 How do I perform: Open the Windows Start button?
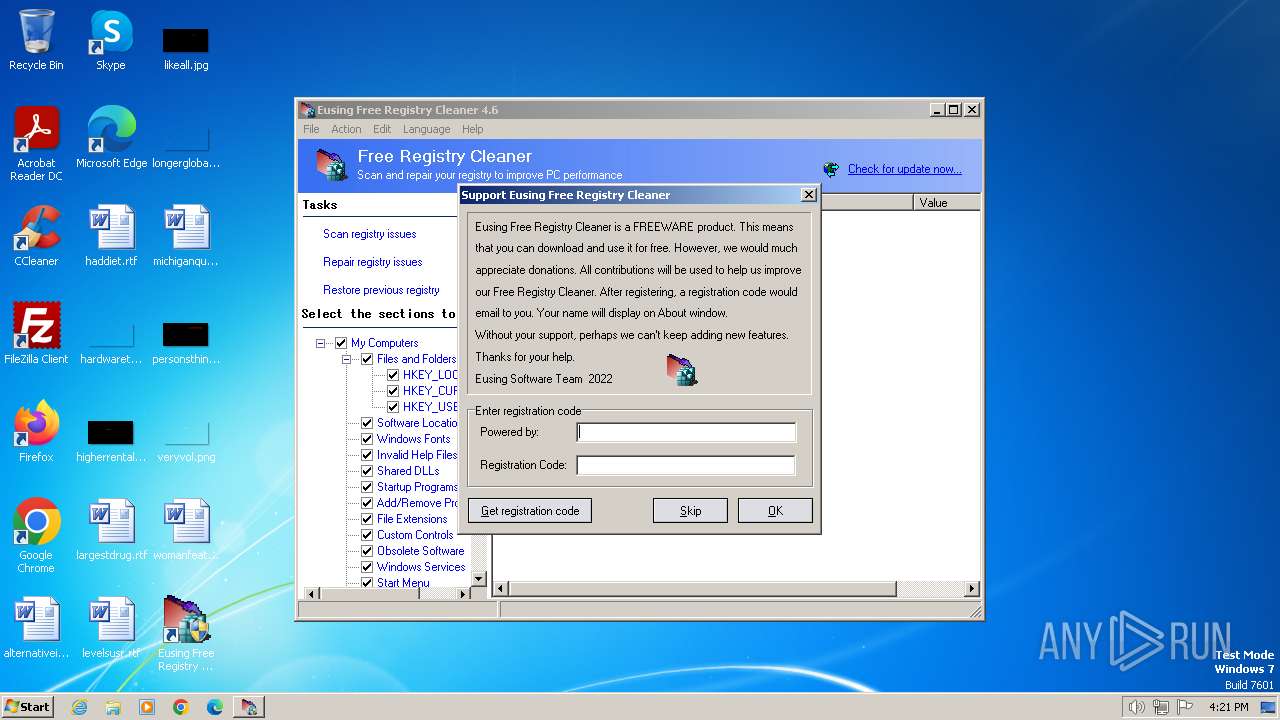point(28,707)
